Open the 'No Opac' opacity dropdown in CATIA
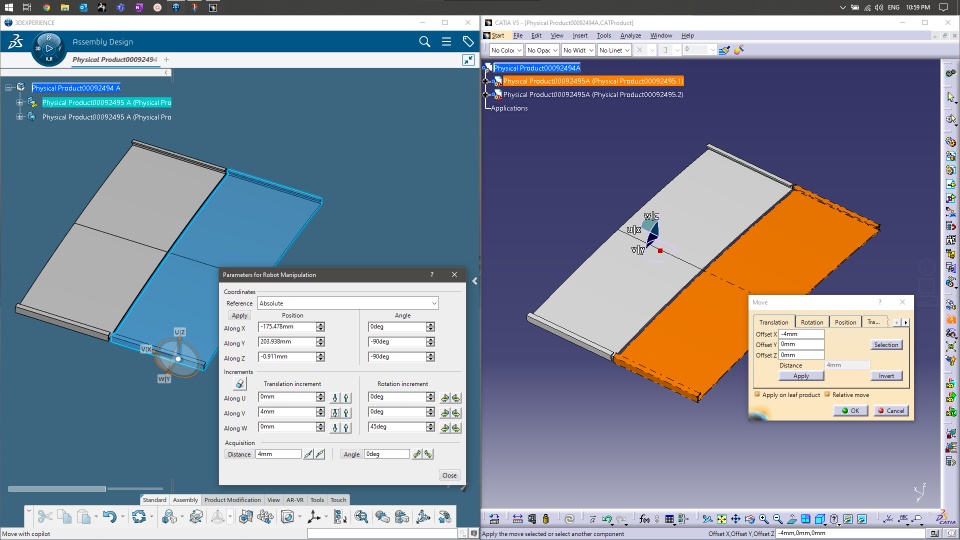This screenshot has width=960, height=540. pos(542,50)
